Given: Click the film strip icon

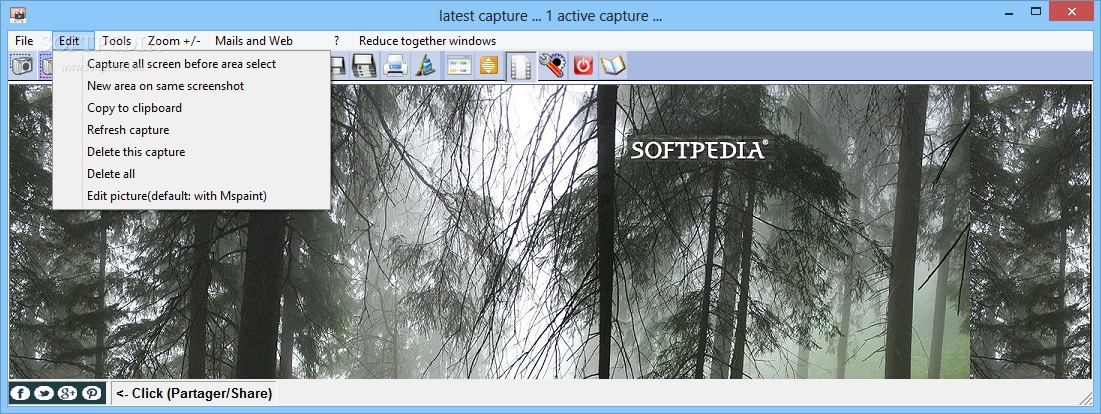Looking at the screenshot, I should click(x=520, y=66).
